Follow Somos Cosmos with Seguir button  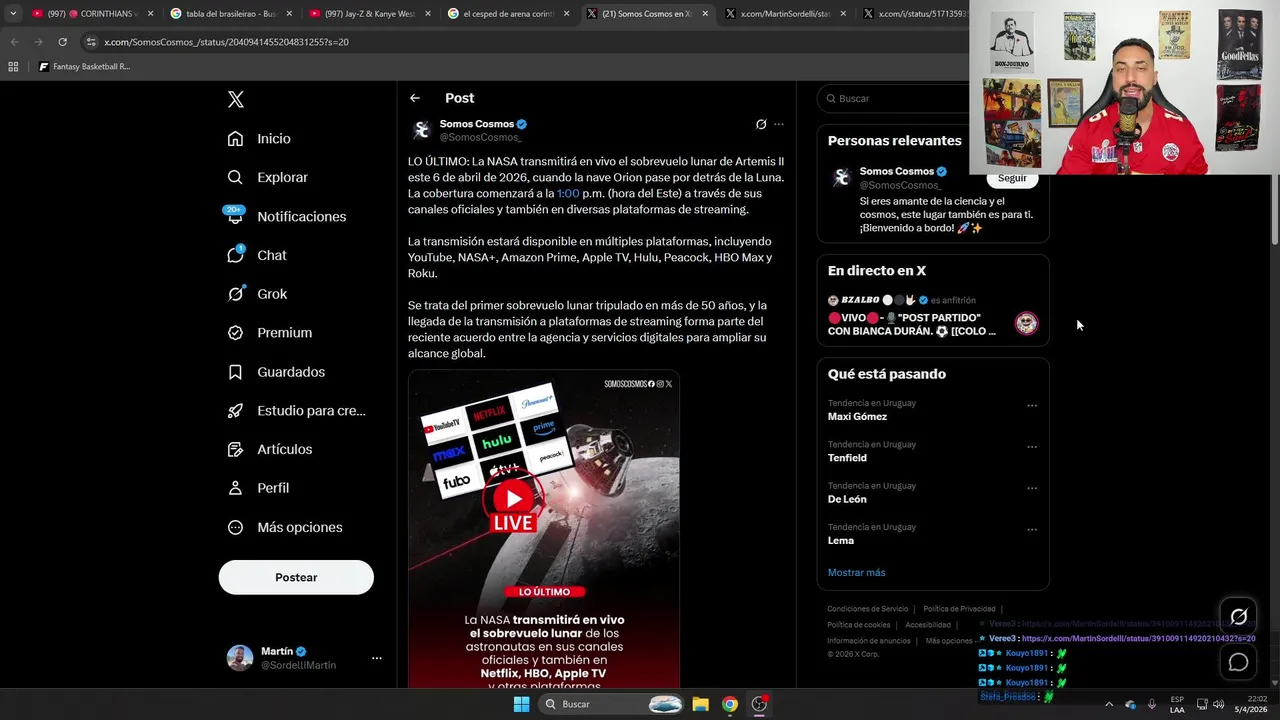[x=1012, y=178]
